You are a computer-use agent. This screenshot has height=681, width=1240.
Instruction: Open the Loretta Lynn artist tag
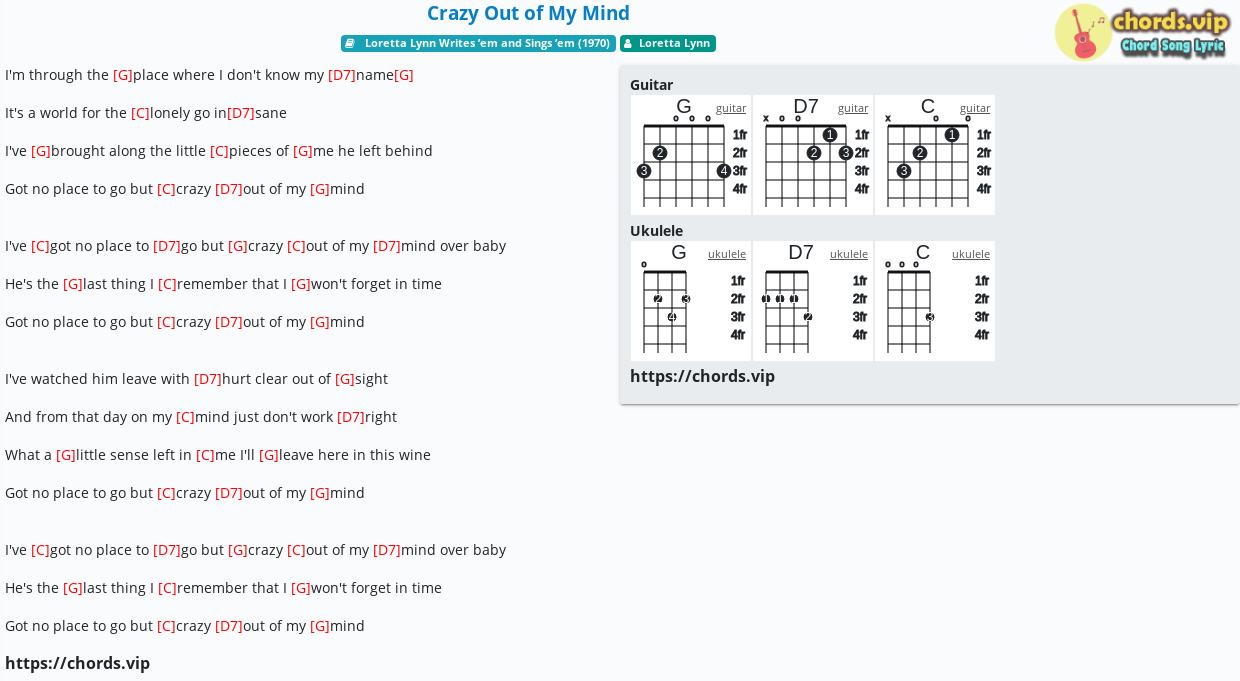(x=668, y=43)
